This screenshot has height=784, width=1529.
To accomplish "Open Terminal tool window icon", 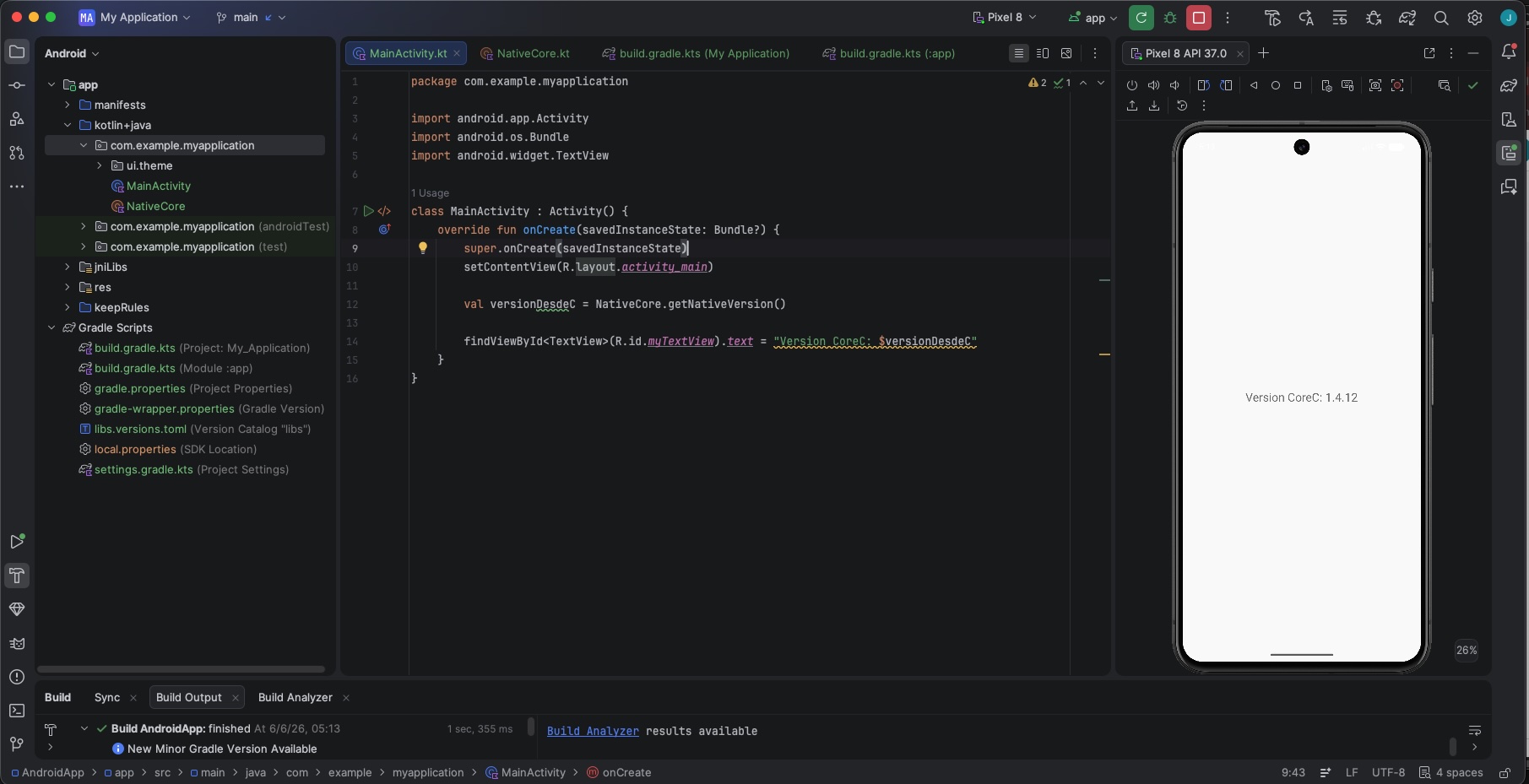I will [17, 711].
